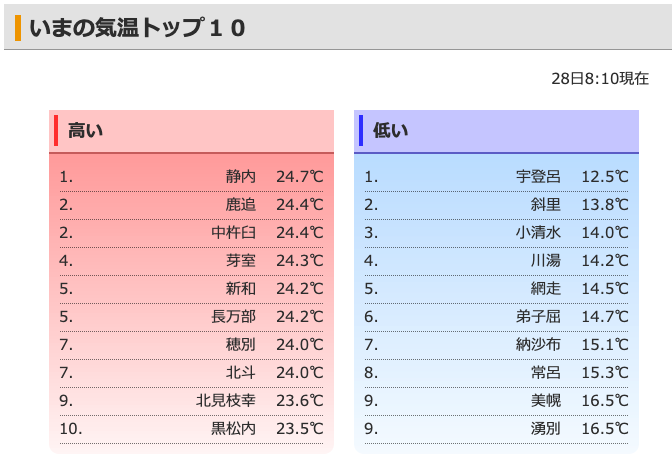This screenshot has height=462, width=672.
Task: Click the 長万部 24.2℃ row
Action: click(x=191, y=317)
